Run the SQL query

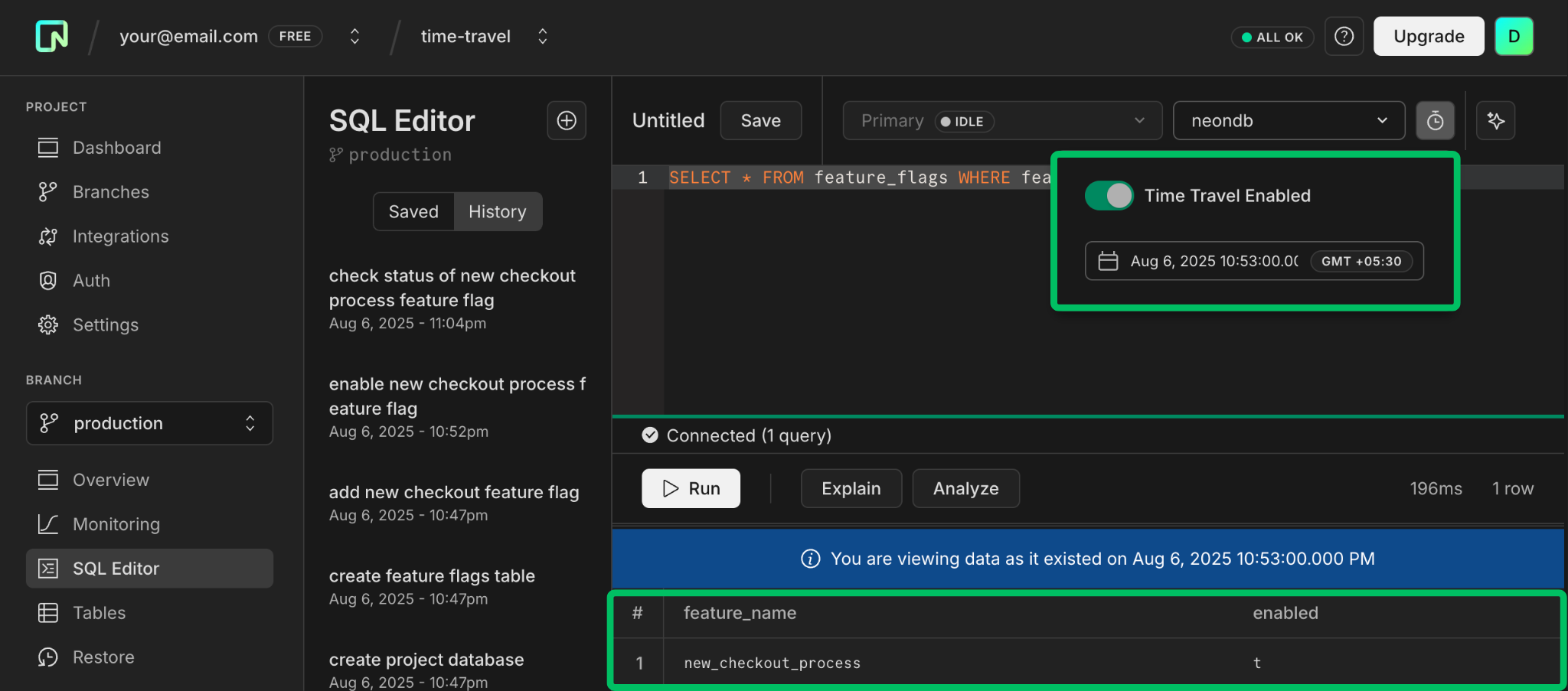[690, 488]
